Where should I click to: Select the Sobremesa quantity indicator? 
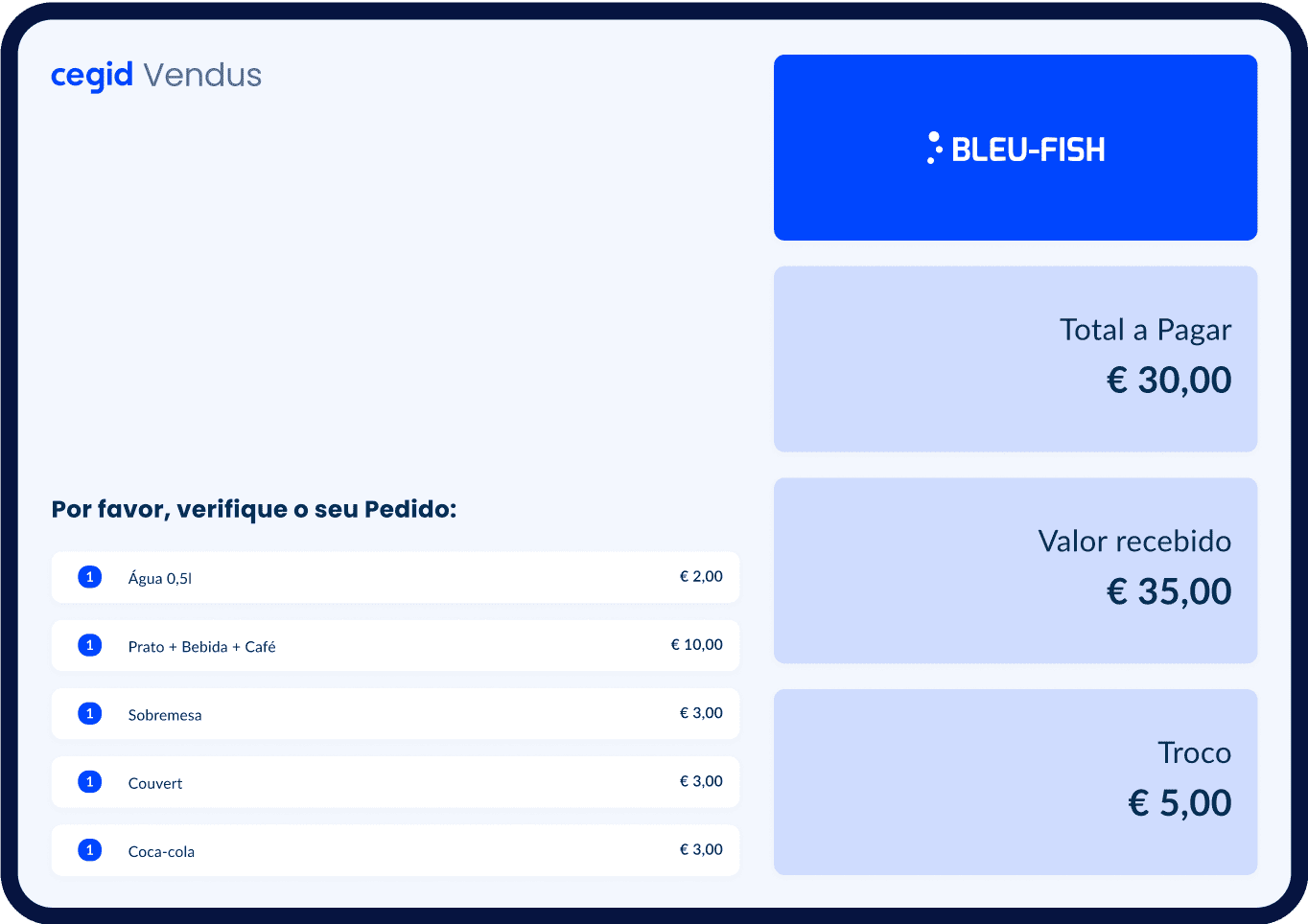[89, 713]
